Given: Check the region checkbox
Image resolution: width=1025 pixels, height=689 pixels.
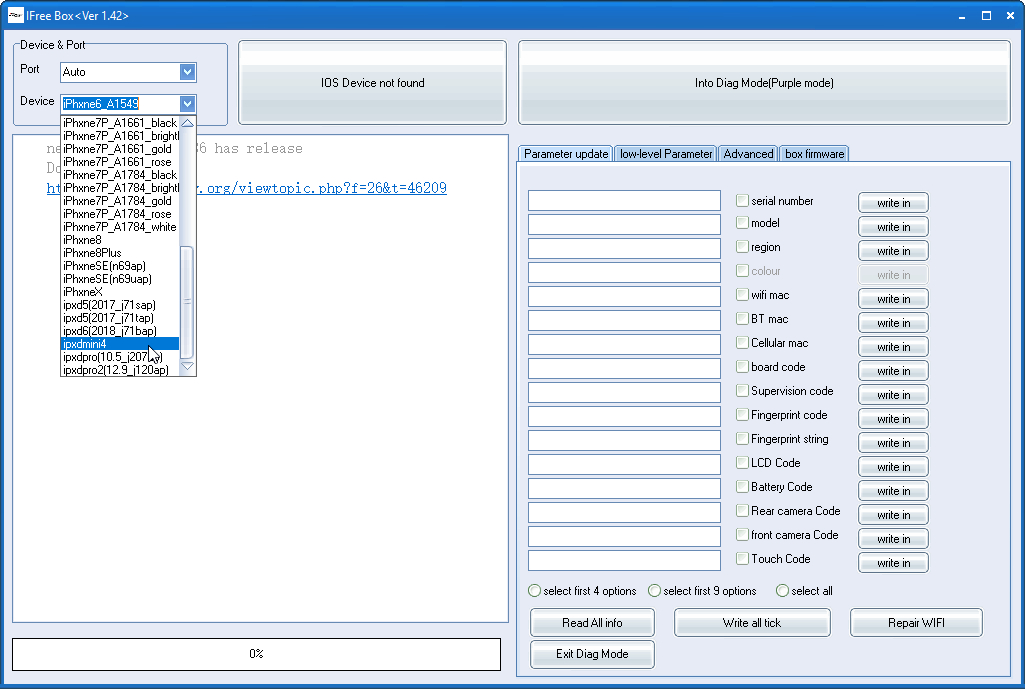Looking at the screenshot, I should coord(742,246).
